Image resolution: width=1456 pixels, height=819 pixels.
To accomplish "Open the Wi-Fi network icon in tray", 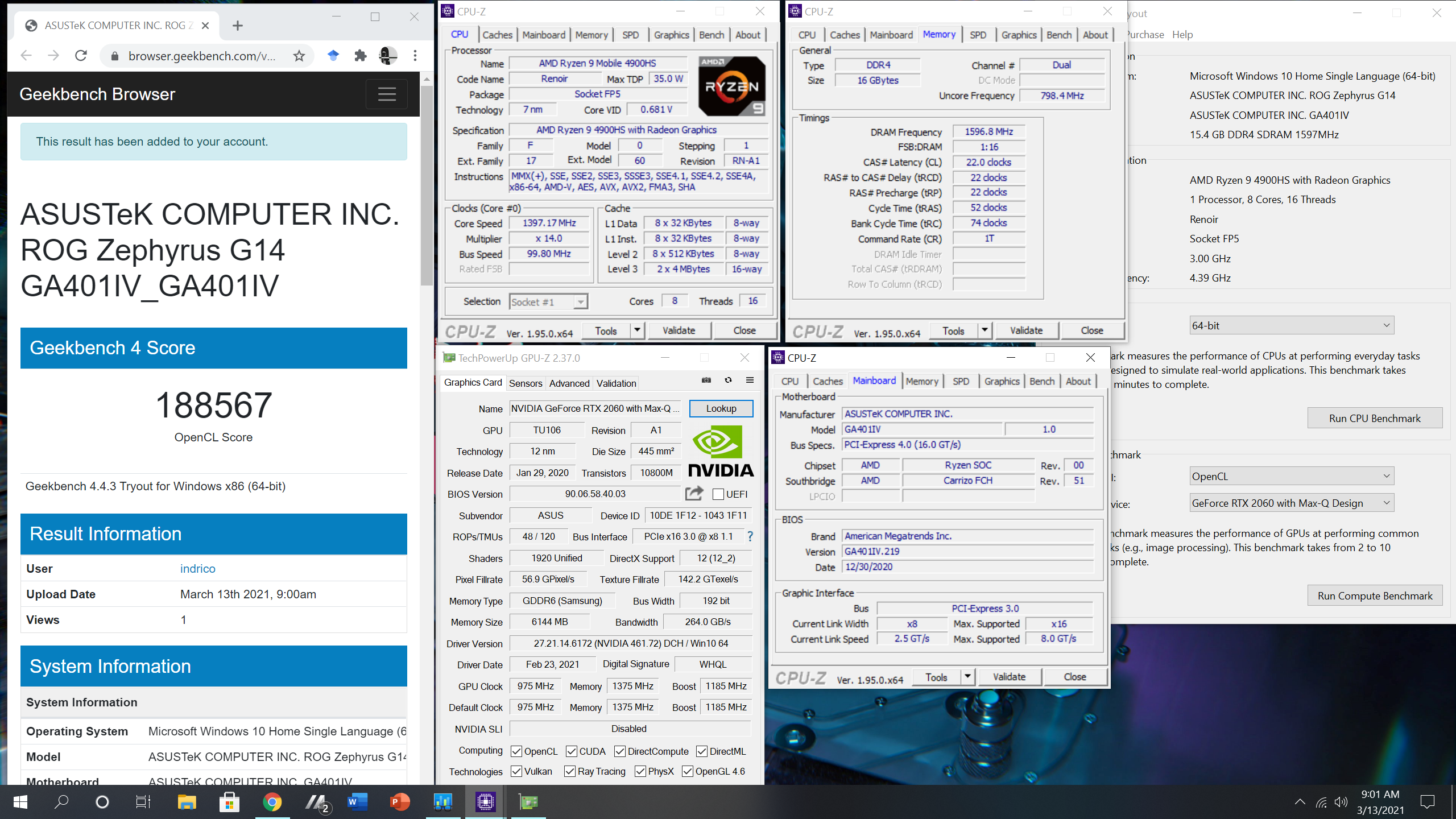I will pyautogui.click(x=1321, y=802).
